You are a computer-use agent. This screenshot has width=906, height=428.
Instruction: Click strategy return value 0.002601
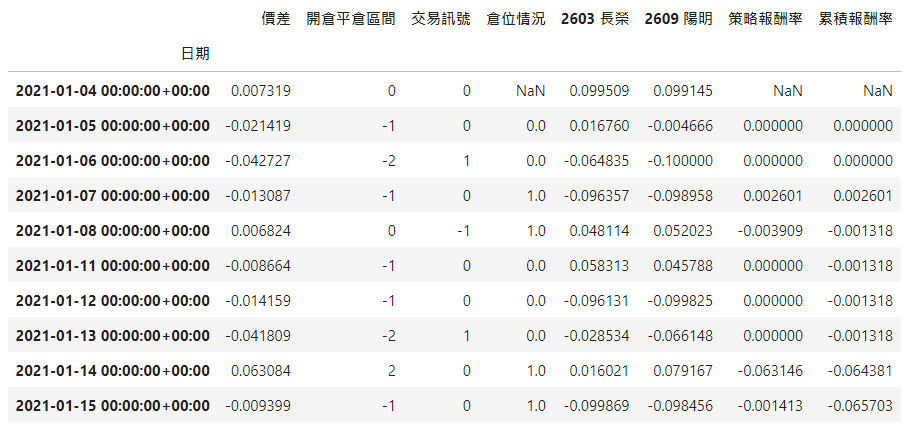773,196
